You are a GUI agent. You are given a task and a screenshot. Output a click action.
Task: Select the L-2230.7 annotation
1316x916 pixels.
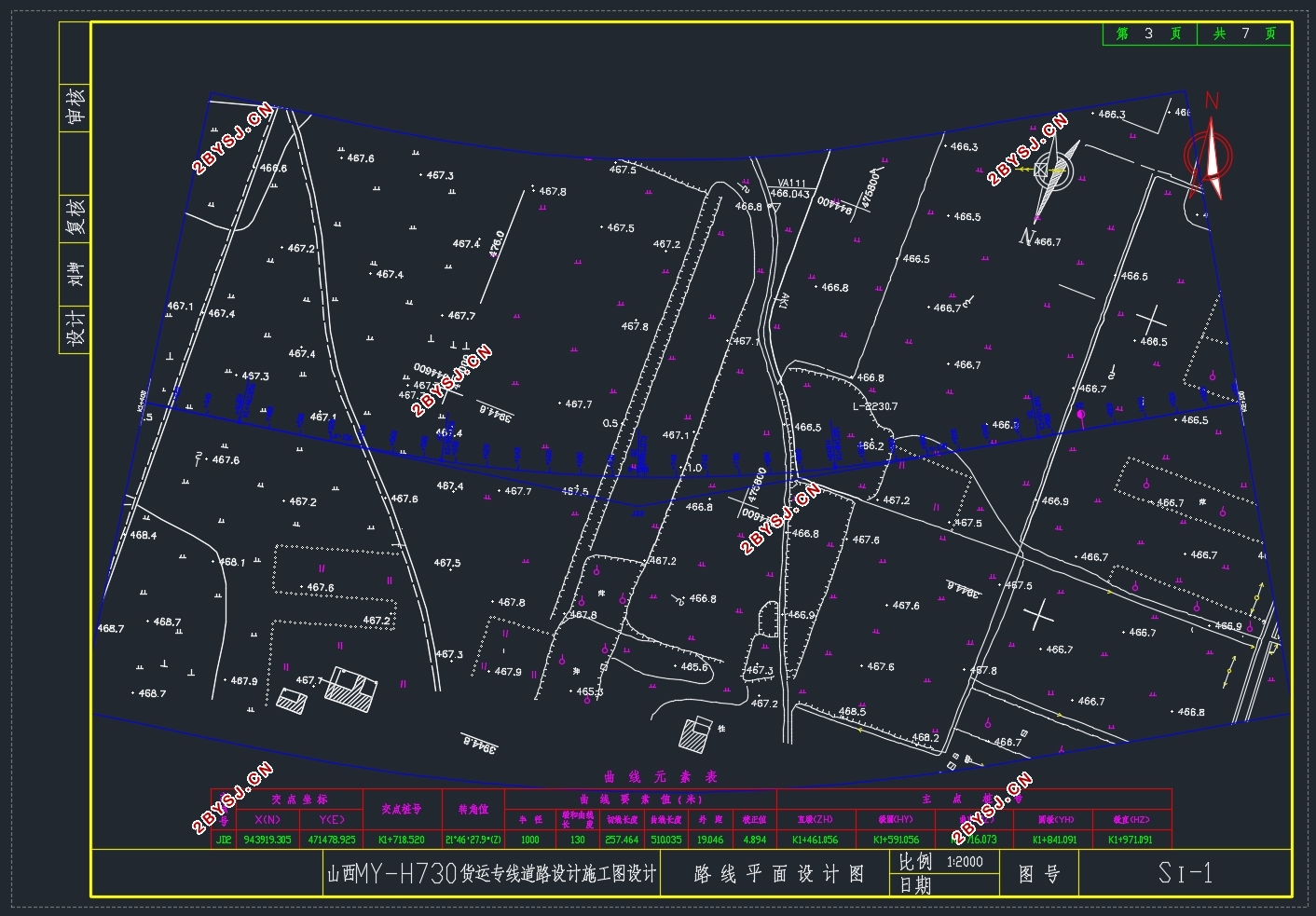[x=875, y=406]
